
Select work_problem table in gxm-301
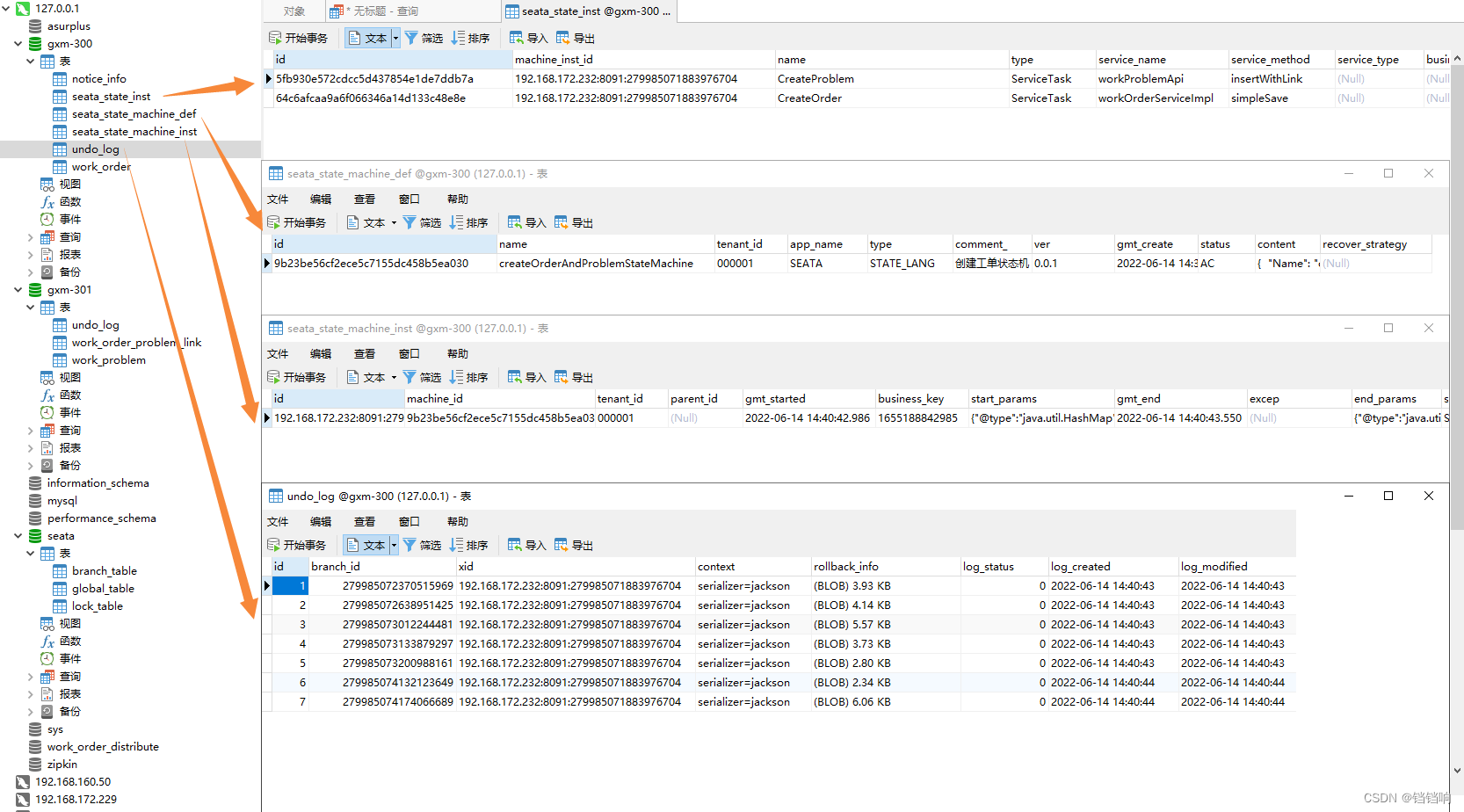tap(108, 360)
